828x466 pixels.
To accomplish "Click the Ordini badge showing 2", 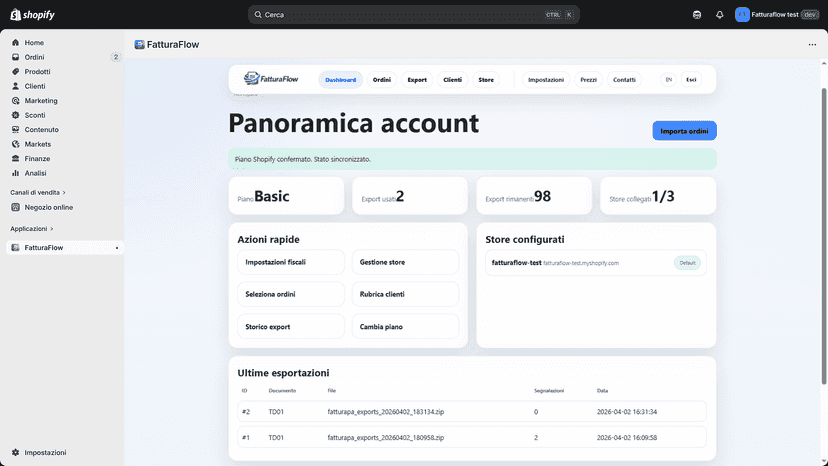I will click(116, 57).
